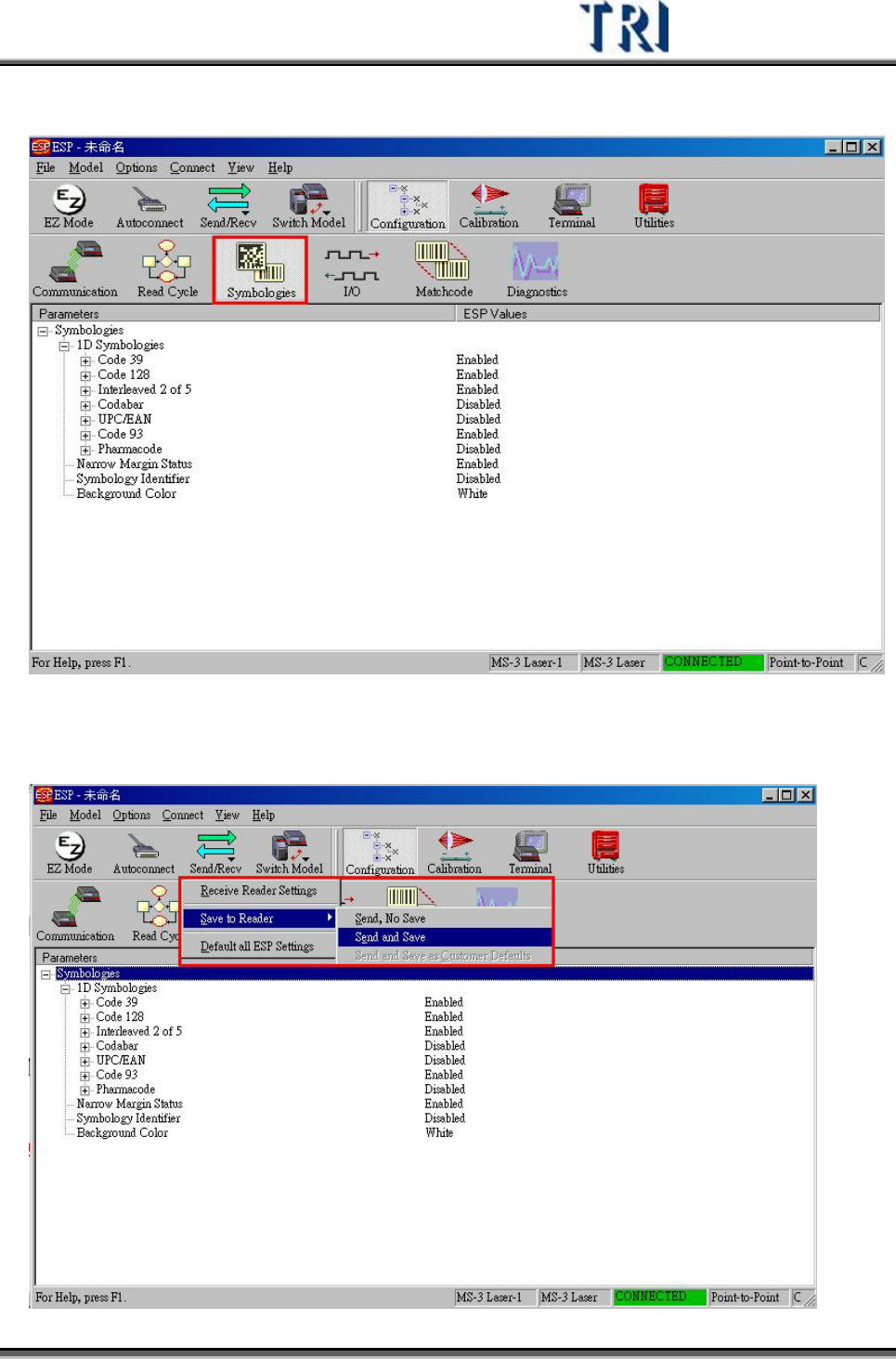The height and width of the screenshot is (1359, 896).
Task: Collapse Symbologies root in upper window tree
Action: (43, 332)
